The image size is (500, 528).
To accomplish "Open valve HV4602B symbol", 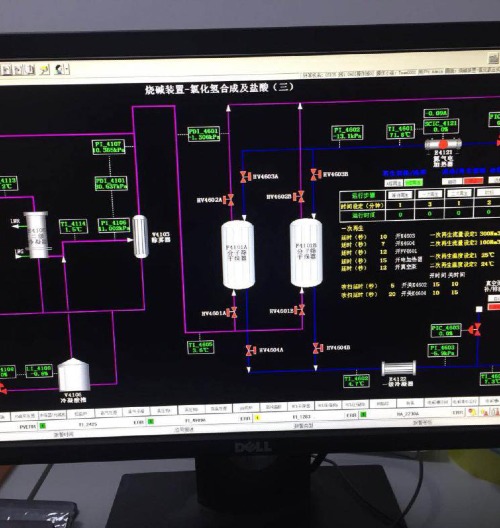I will click(299, 196).
